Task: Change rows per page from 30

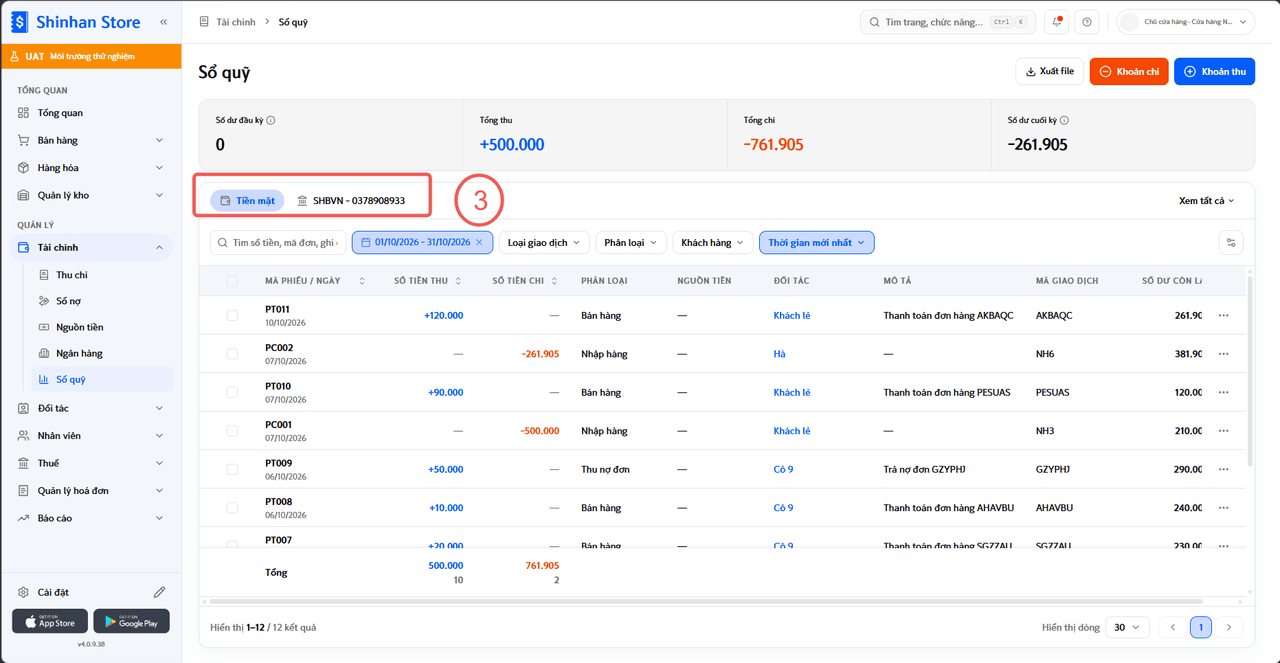Action: tap(1126, 627)
